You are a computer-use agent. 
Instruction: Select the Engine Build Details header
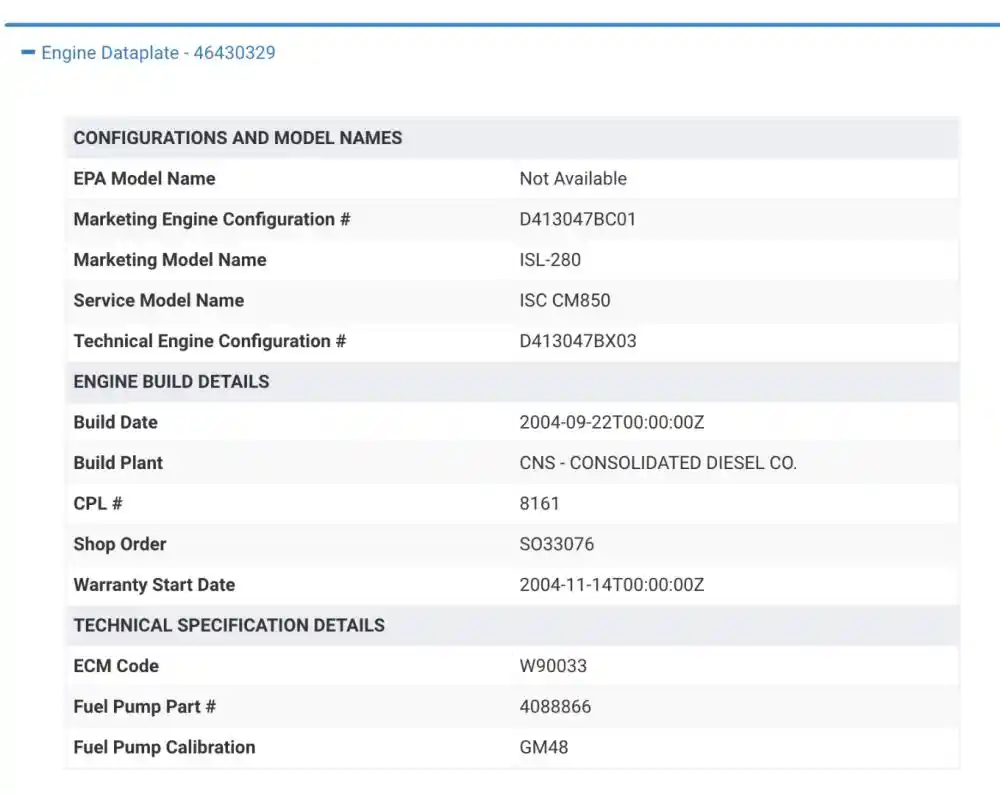pos(172,381)
